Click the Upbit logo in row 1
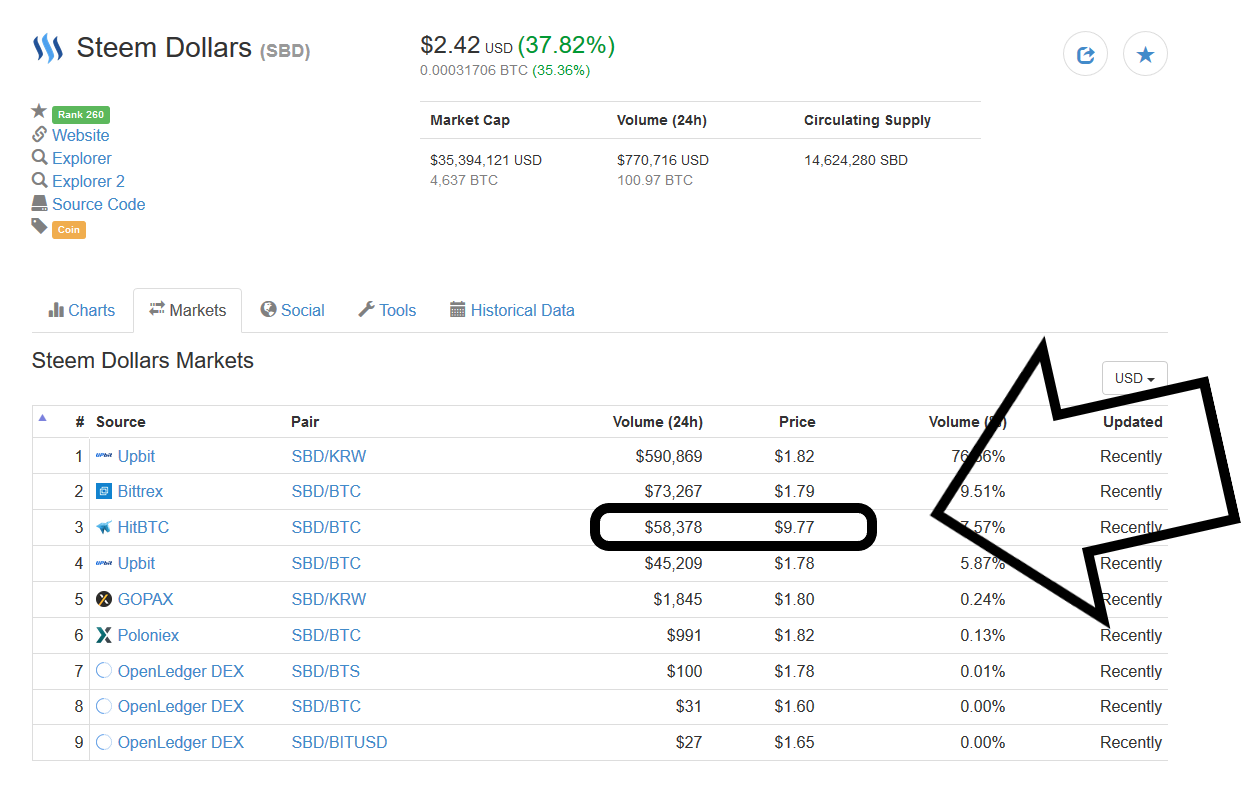1250x803 pixels. [104, 456]
